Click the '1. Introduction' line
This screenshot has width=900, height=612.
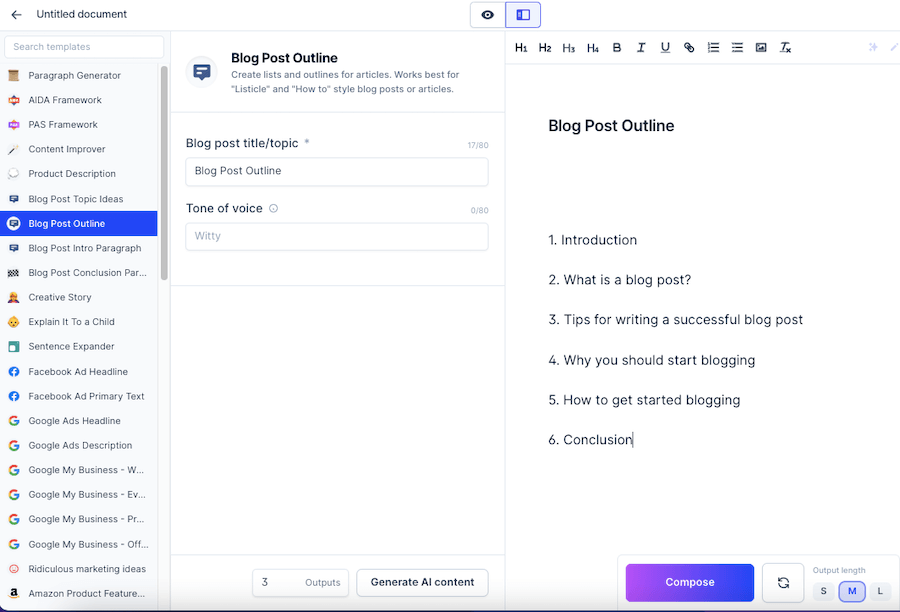click(x=592, y=240)
